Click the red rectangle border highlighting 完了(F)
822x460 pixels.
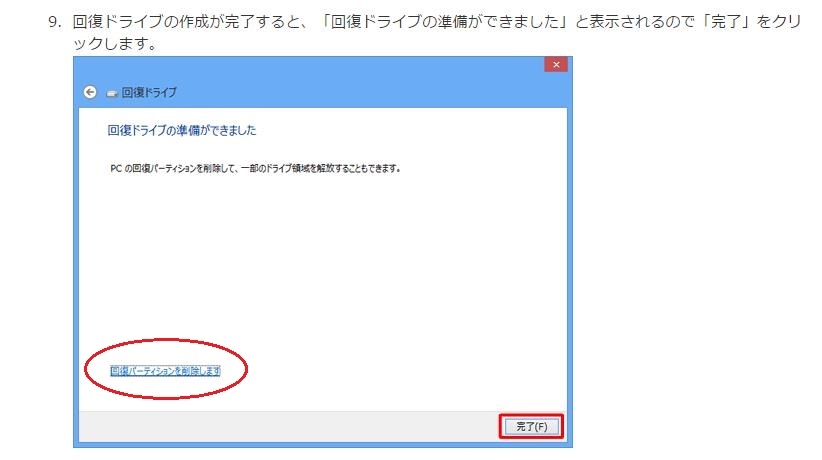point(531,415)
